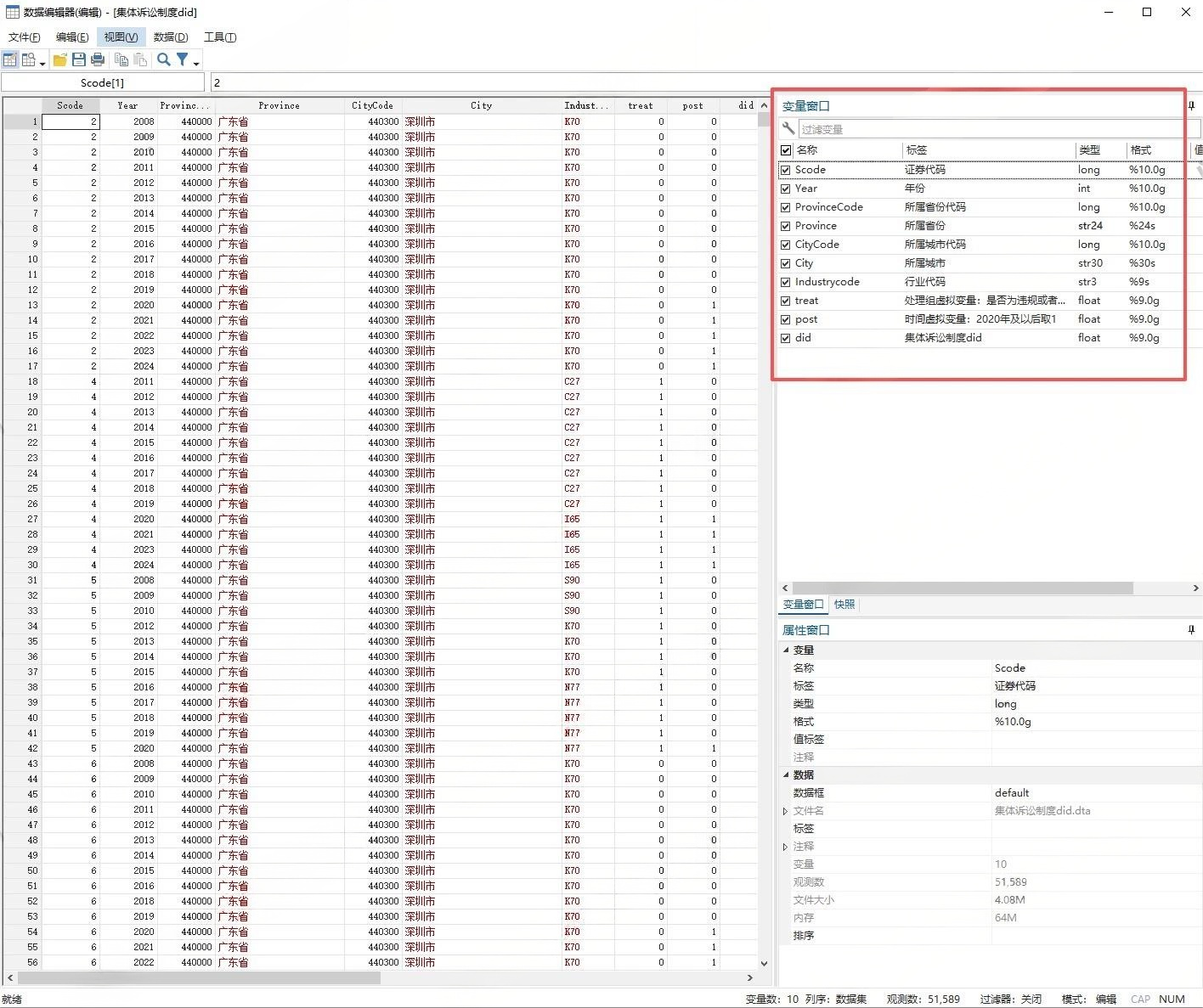Click into the 过滤变量 search field
This screenshot has width=1203, height=1008.
point(994,129)
